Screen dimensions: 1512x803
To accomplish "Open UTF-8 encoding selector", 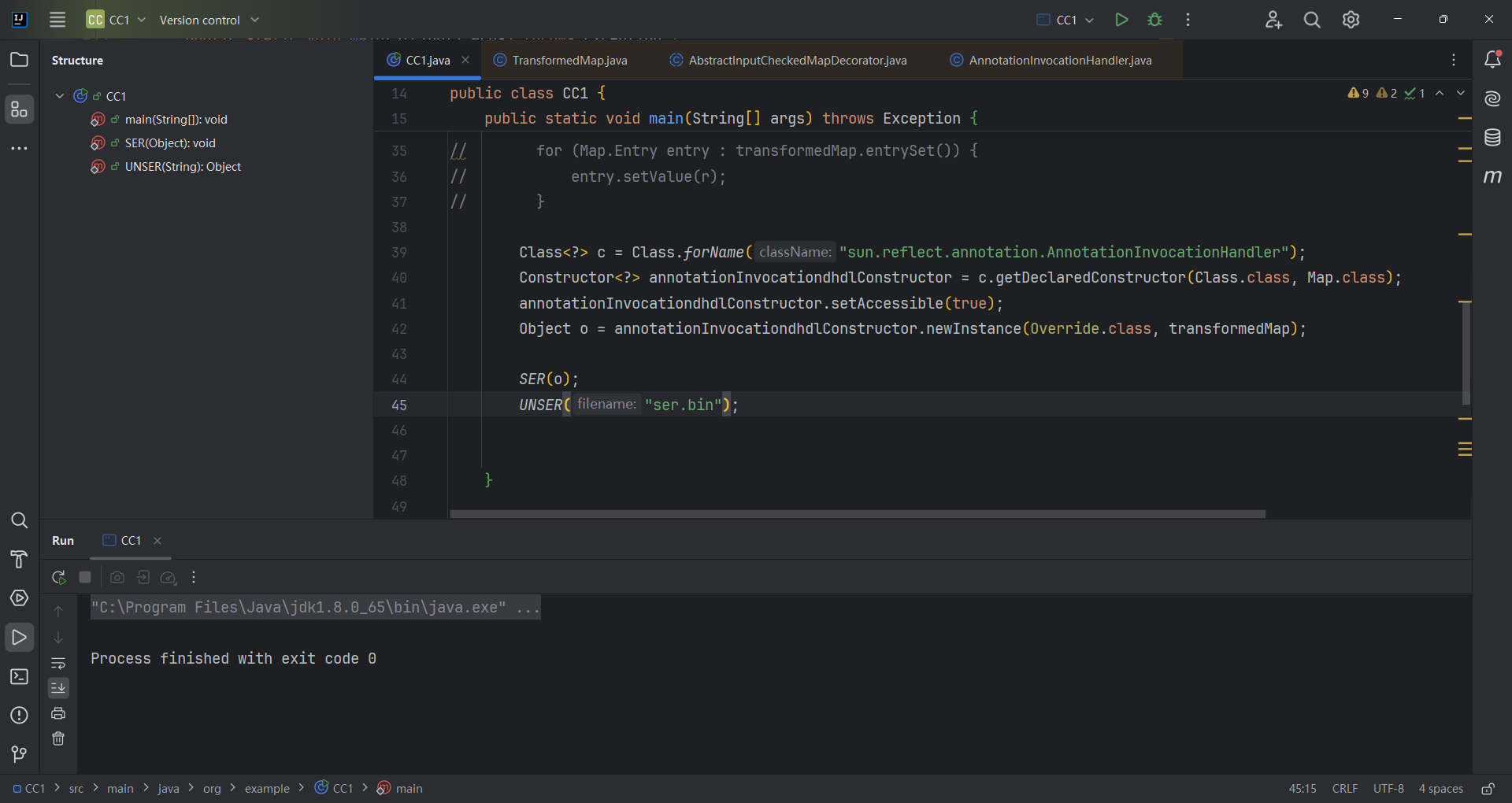I will click(1388, 789).
